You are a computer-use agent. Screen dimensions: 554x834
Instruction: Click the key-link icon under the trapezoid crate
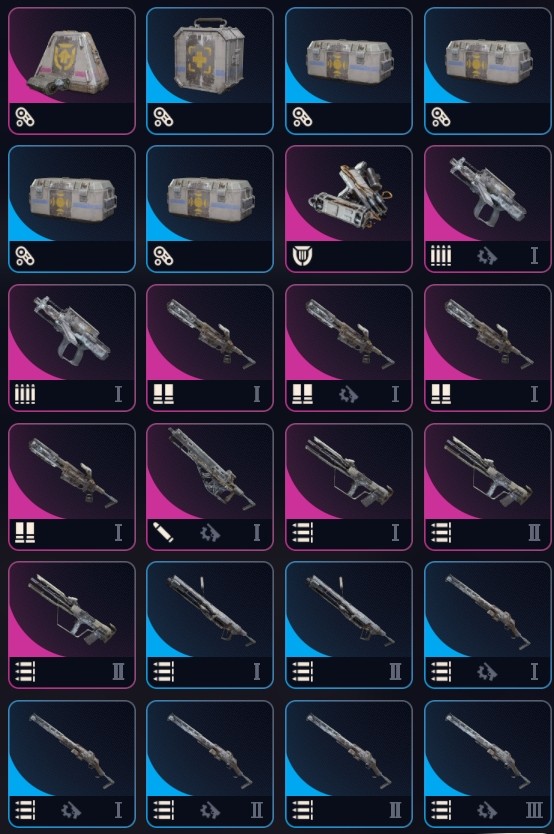tap(24, 117)
